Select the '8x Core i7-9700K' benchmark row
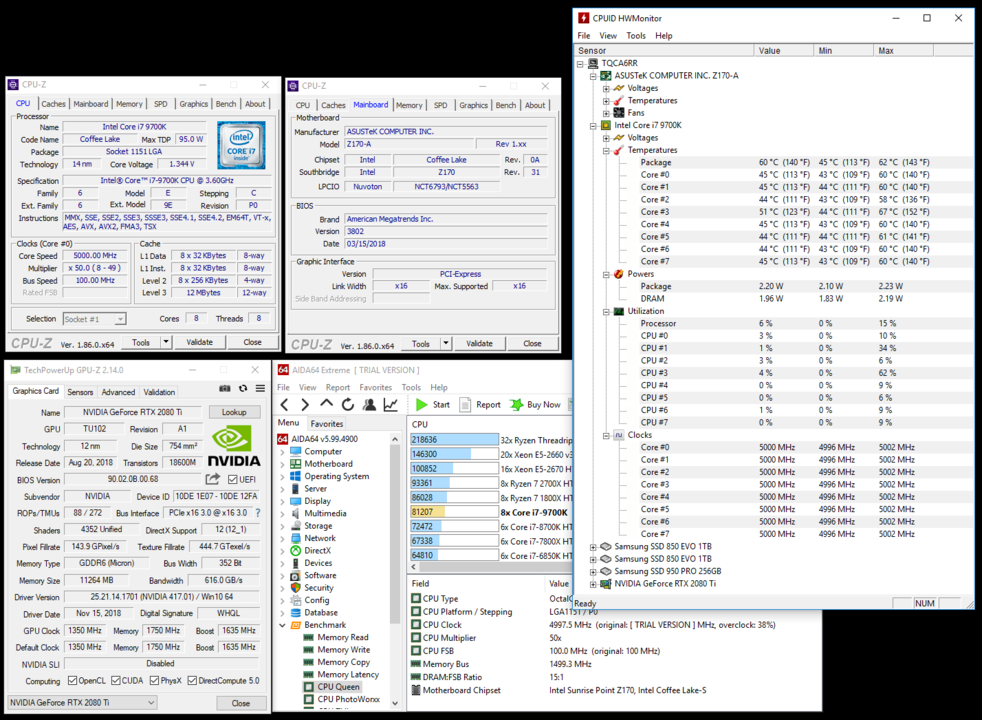The width and height of the screenshot is (982, 720). pyautogui.click(x=492, y=512)
